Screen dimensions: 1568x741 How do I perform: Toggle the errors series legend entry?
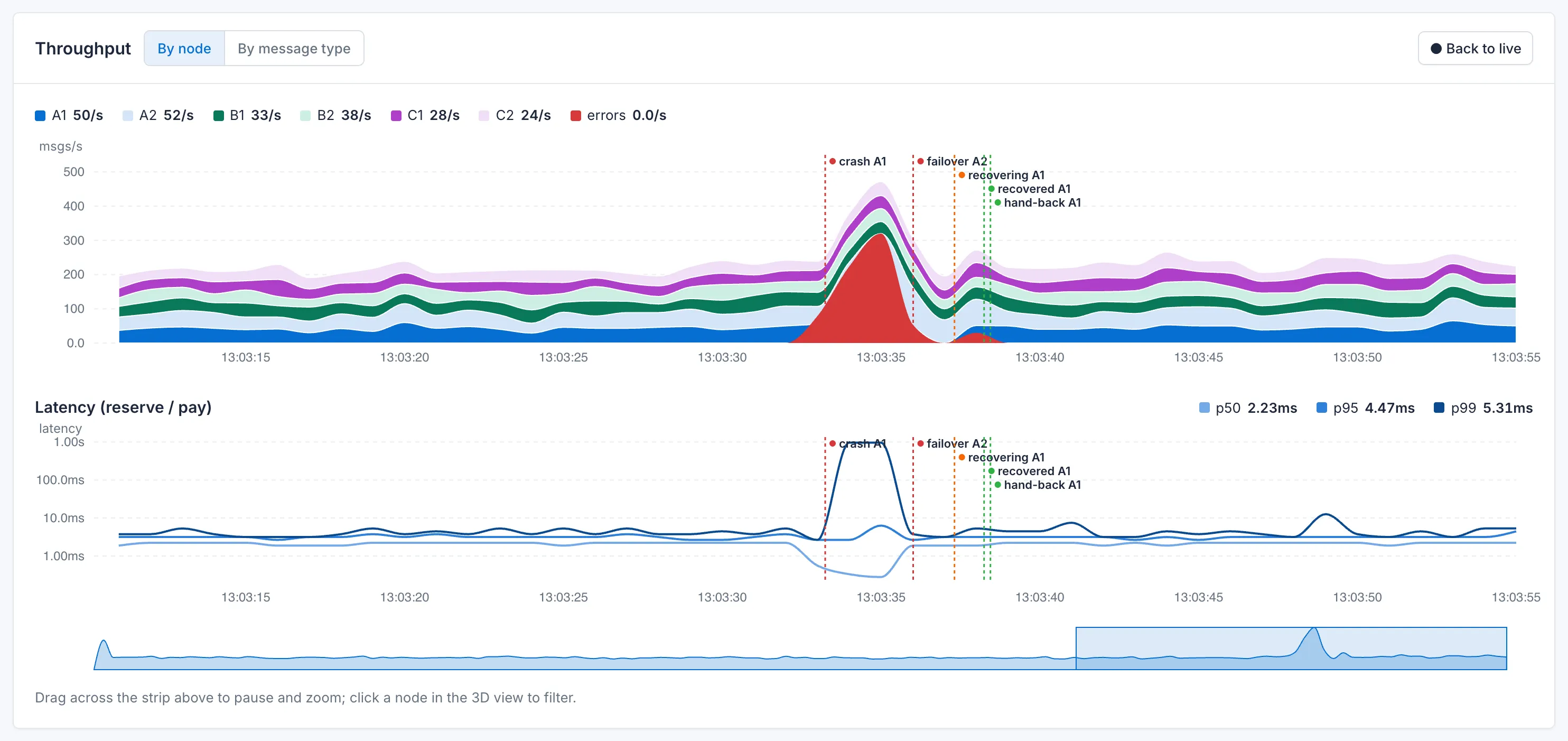point(618,115)
